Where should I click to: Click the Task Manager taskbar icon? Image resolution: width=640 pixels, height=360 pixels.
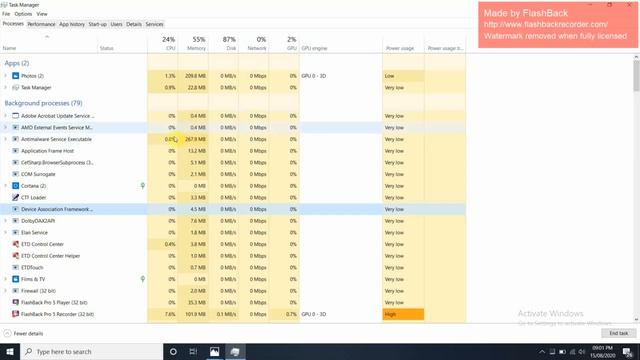[235, 351]
